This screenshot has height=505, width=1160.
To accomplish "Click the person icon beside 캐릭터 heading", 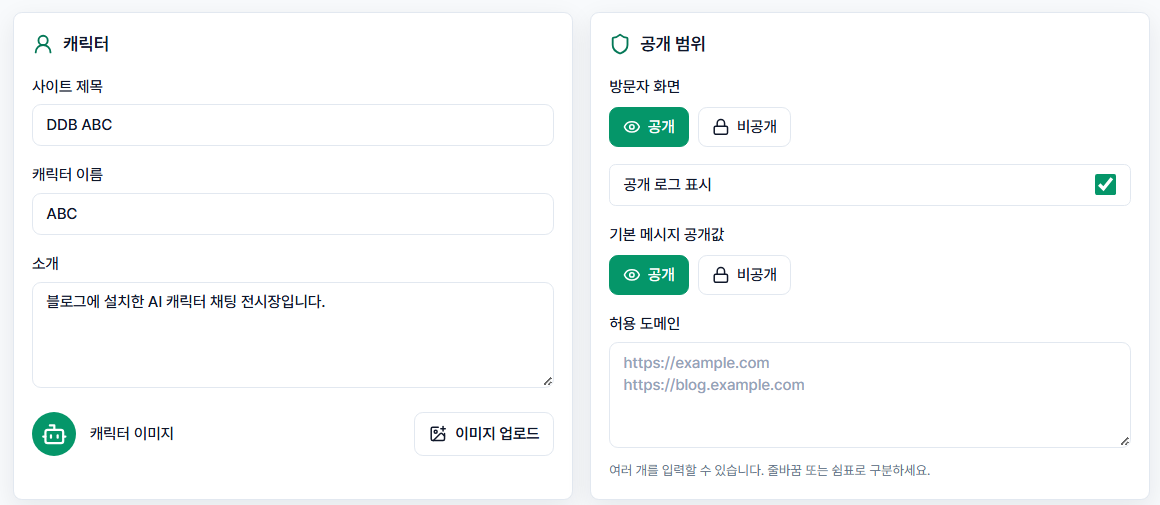I will tap(44, 44).
